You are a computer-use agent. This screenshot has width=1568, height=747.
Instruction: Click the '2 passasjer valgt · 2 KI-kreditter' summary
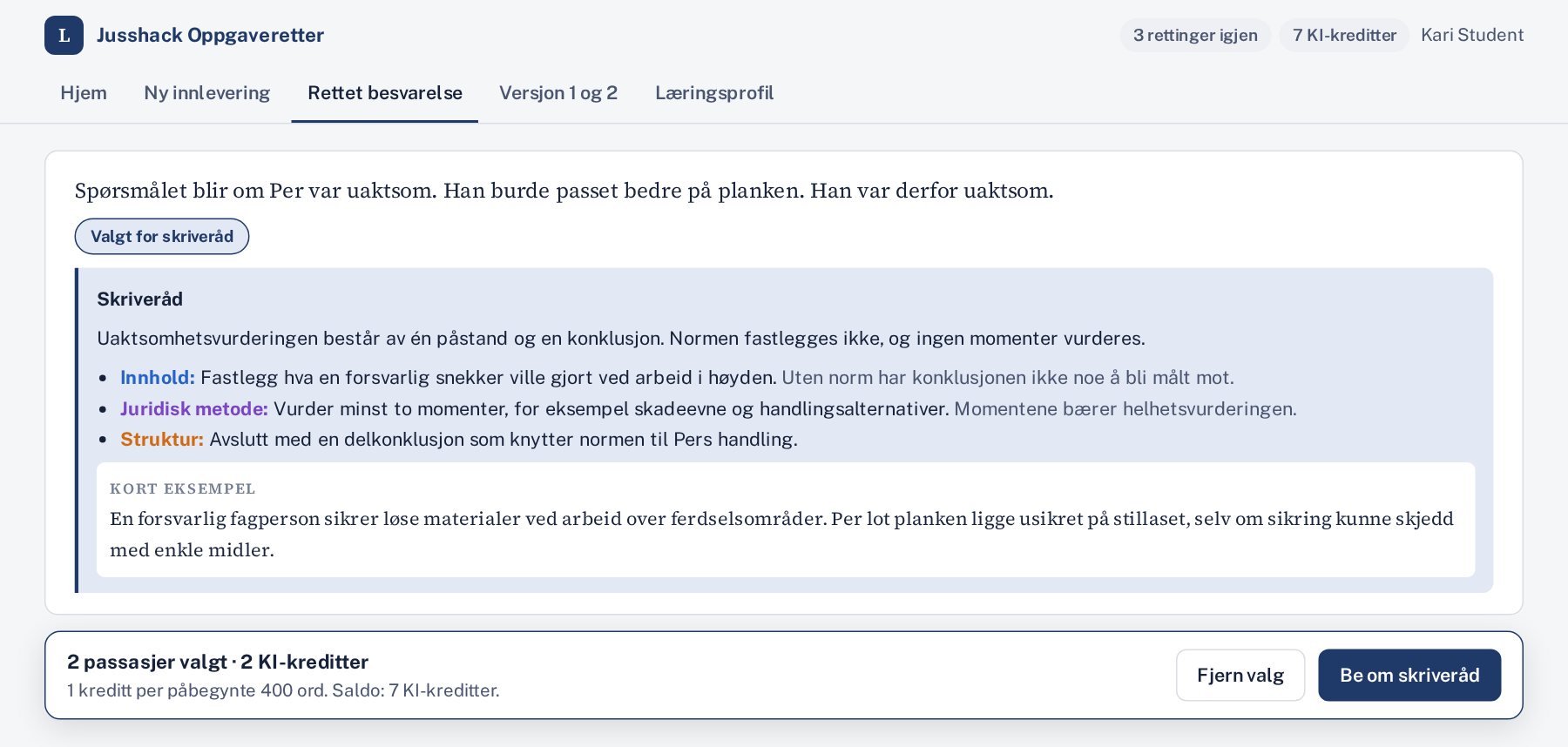click(x=218, y=662)
